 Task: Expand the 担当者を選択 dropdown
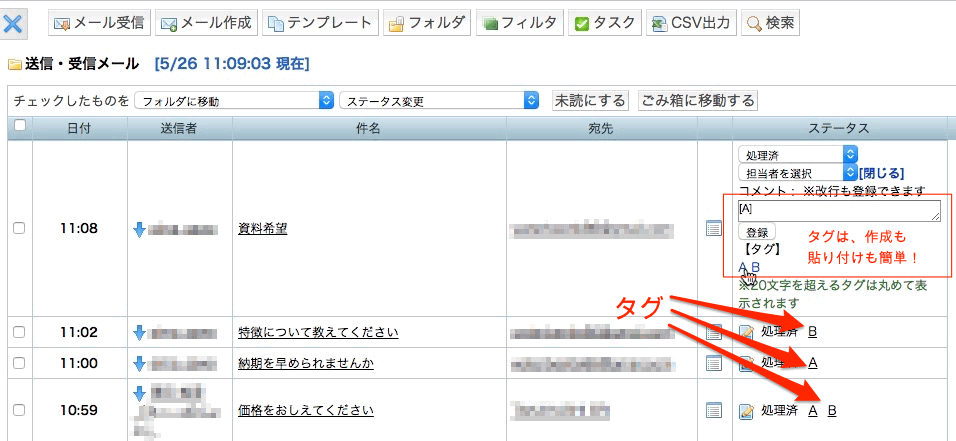point(797,173)
